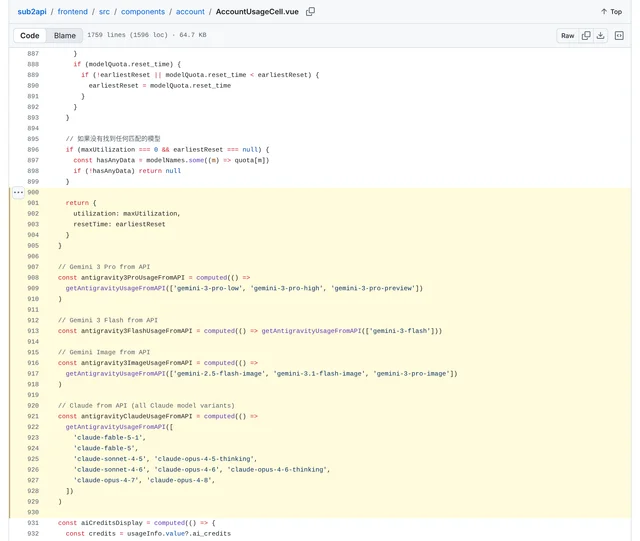Click 'utilization: maxUtilization,' on line 902
Image resolution: width=640 pixels, height=541 pixels.
(127, 214)
